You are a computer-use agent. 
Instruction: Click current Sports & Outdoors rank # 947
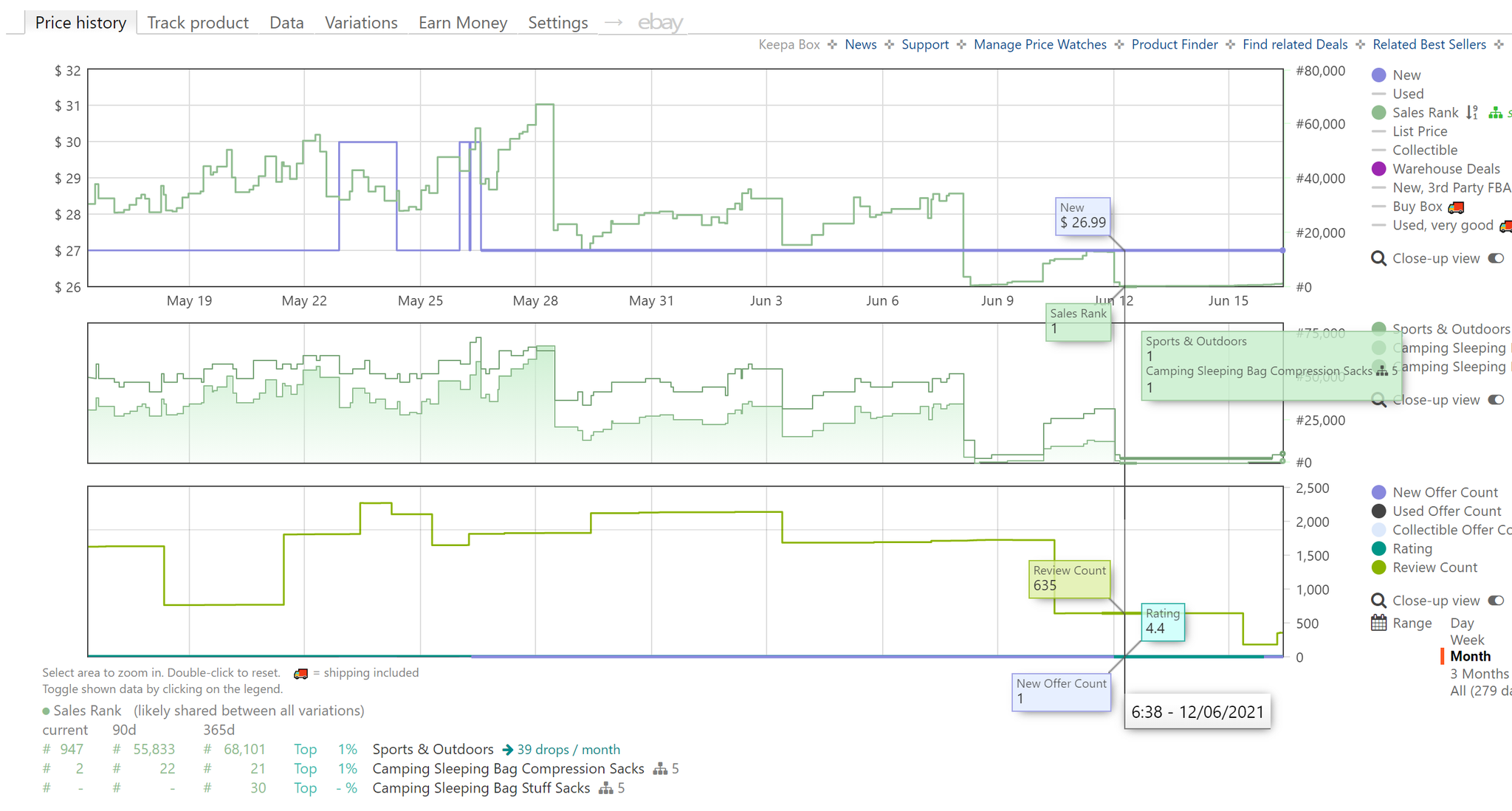(63, 750)
